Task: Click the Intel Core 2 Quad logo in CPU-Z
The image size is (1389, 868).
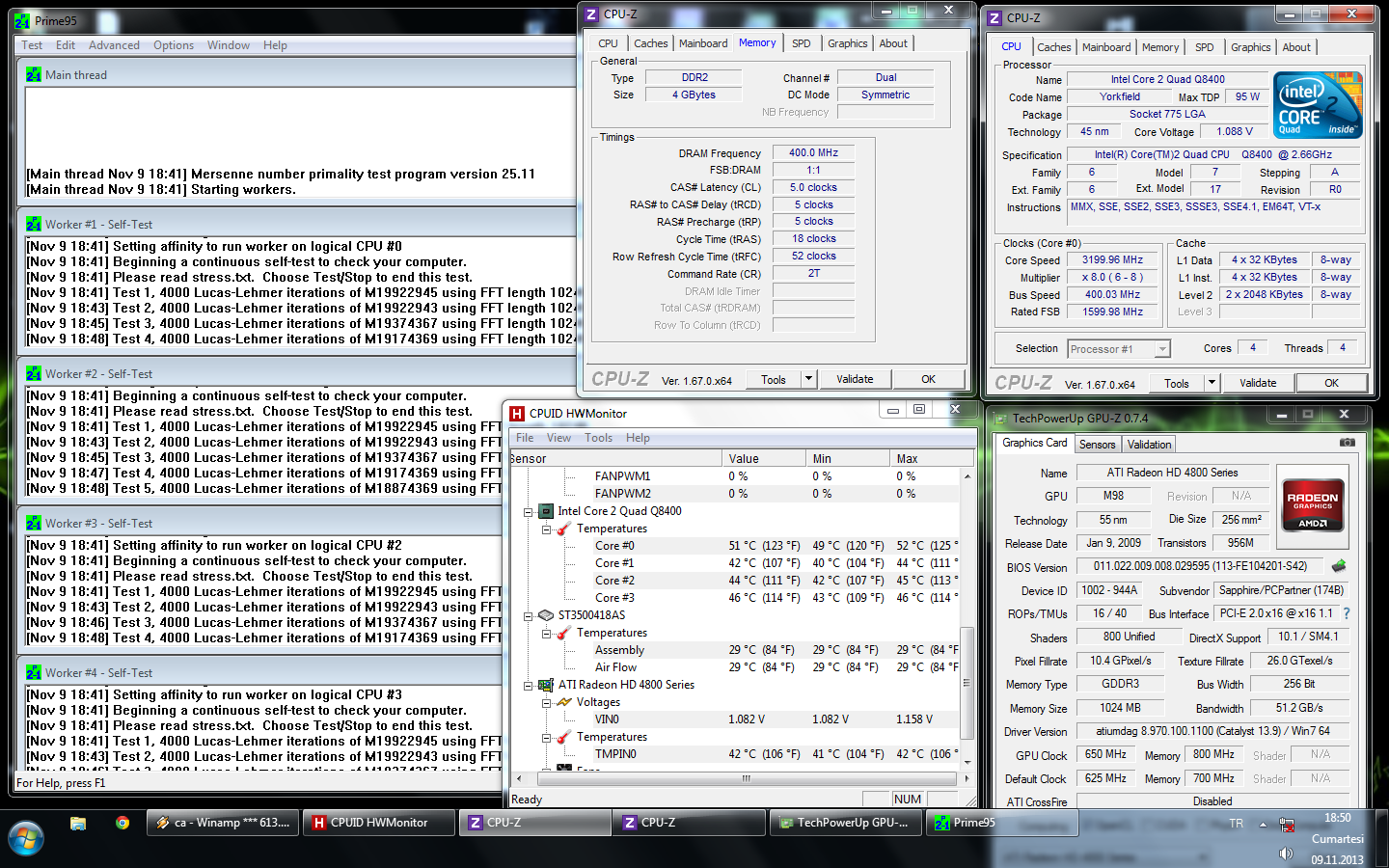Action: point(1318,105)
